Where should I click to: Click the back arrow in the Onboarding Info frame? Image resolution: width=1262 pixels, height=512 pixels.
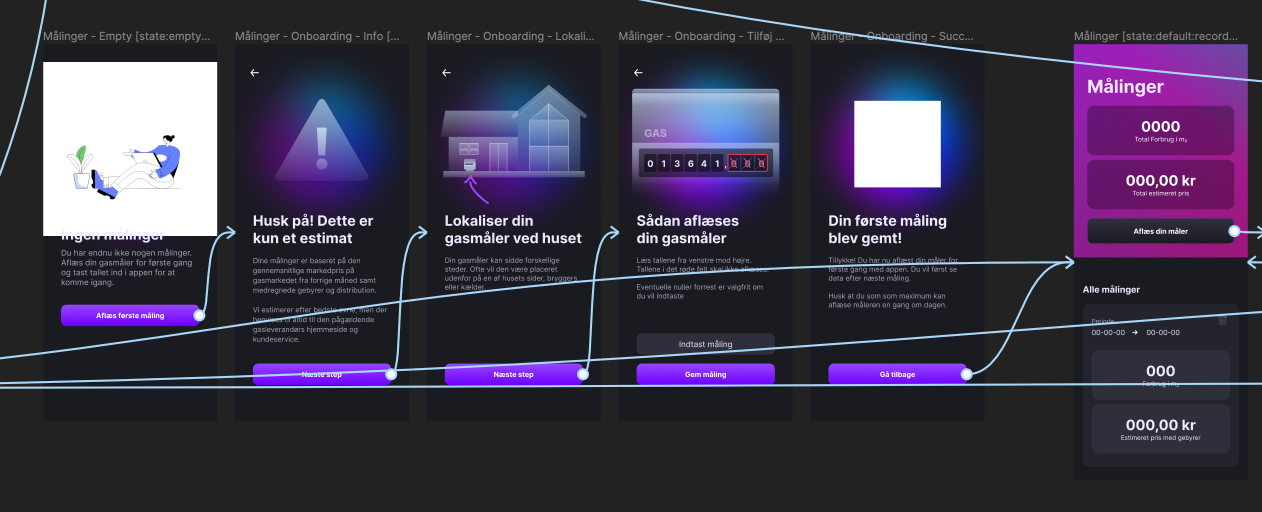(254, 73)
